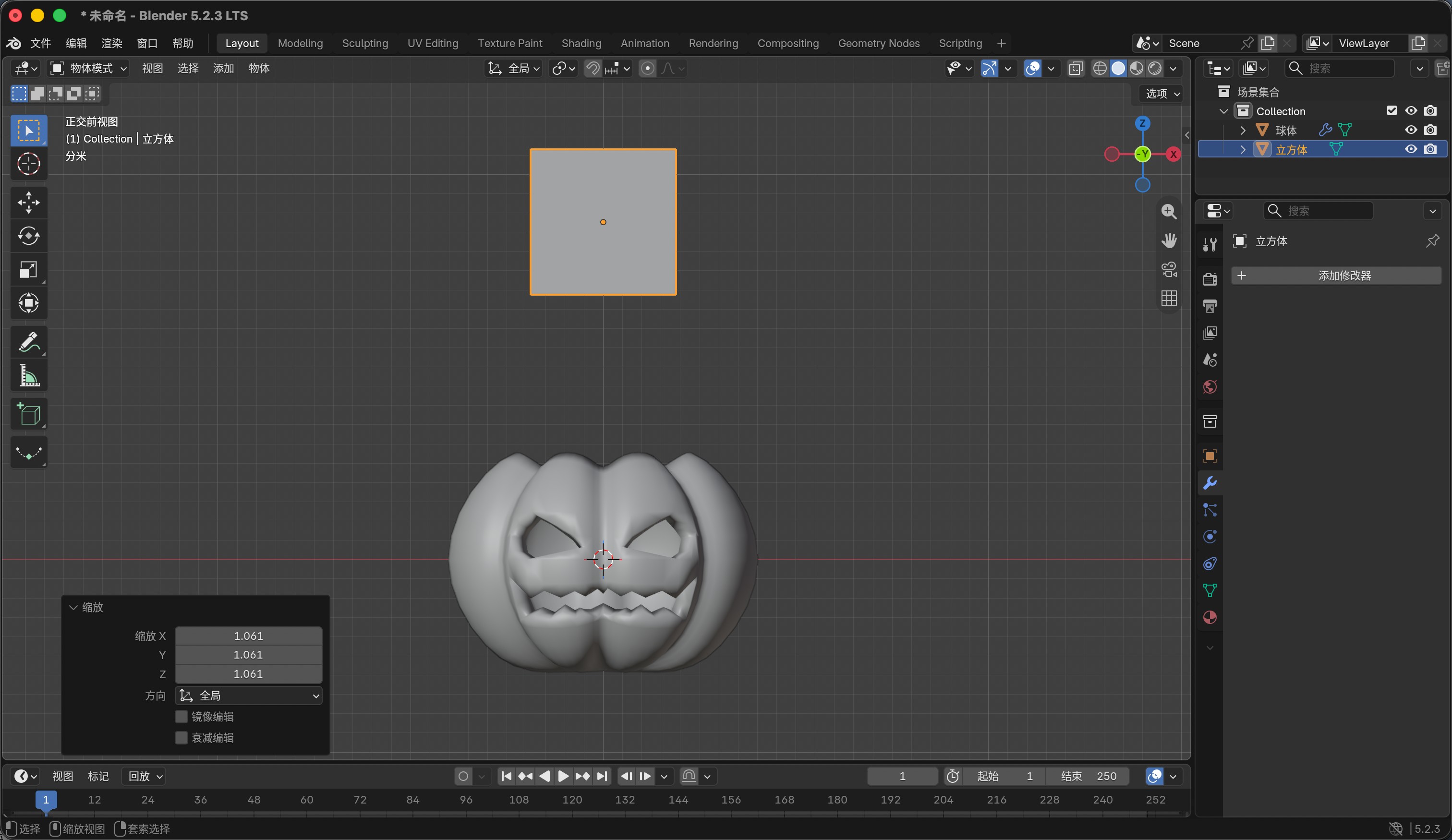Screen dimensions: 1452x840
Task: Open the 文件 menu
Action: coord(40,43)
